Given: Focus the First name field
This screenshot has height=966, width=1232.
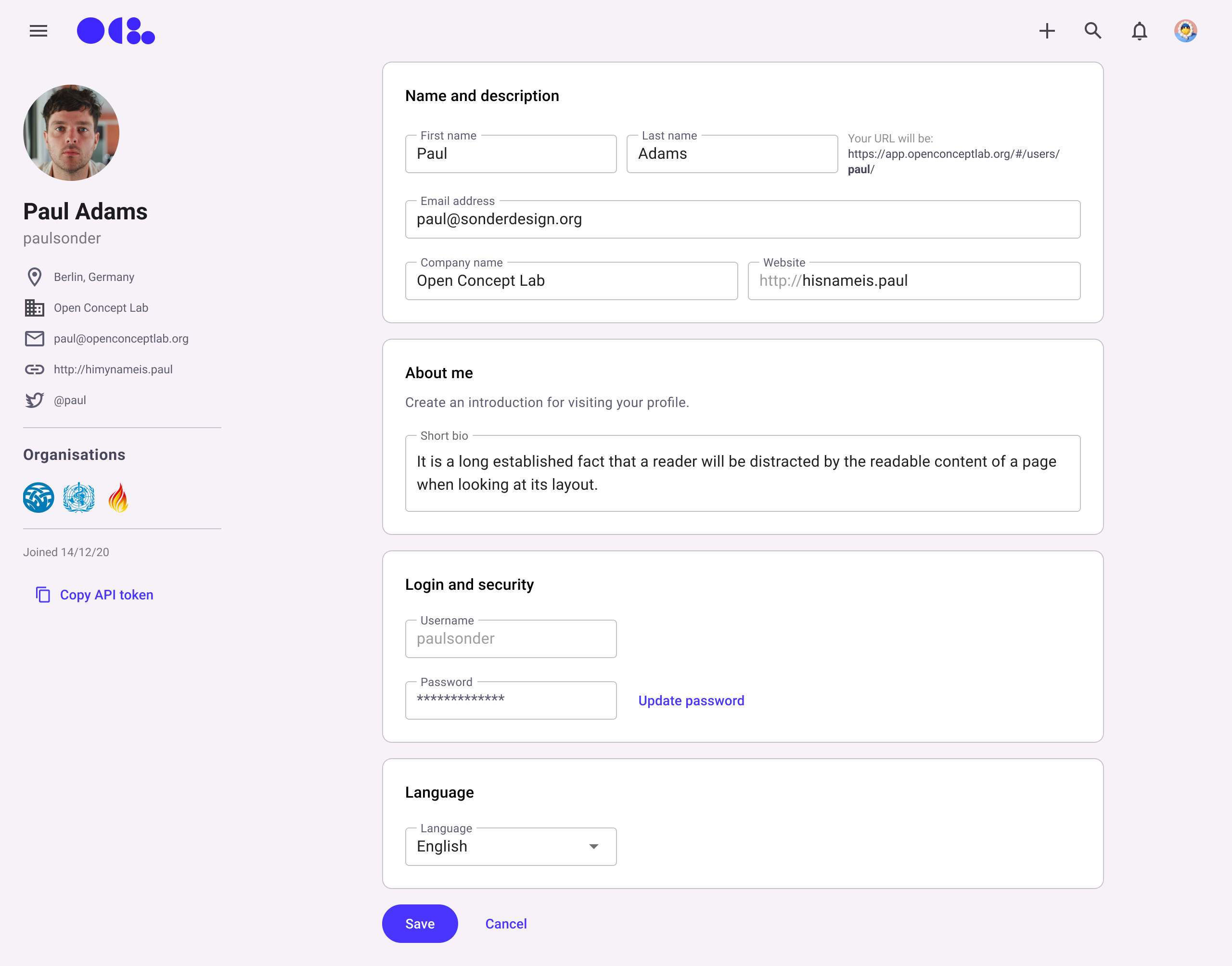Looking at the screenshot, I should pos(510,154).
